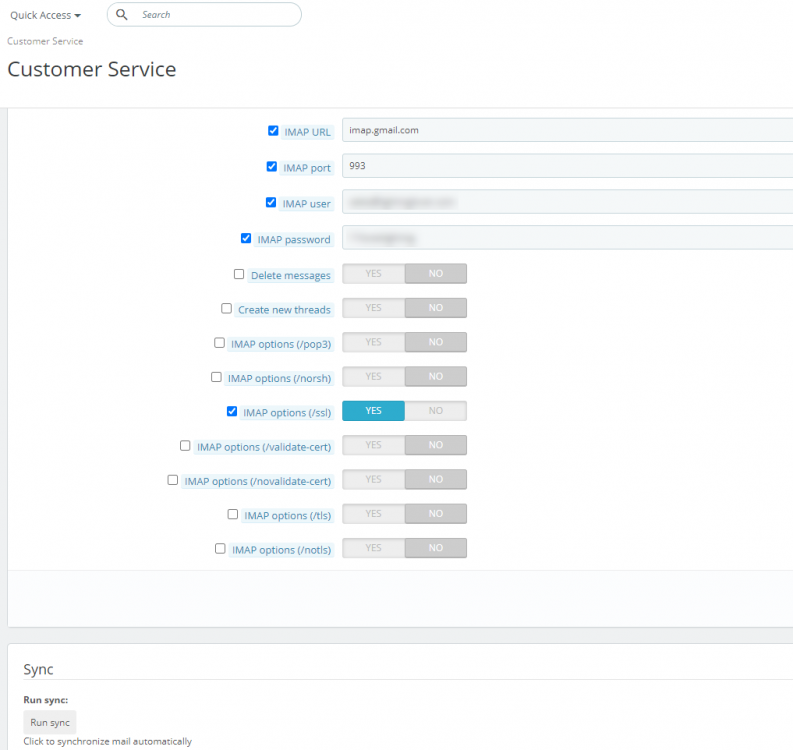Set IMAP options (/novalidate-cert) to NO
Image resolution: width=793 pixels, height=750 pixels.
[436, 479]
